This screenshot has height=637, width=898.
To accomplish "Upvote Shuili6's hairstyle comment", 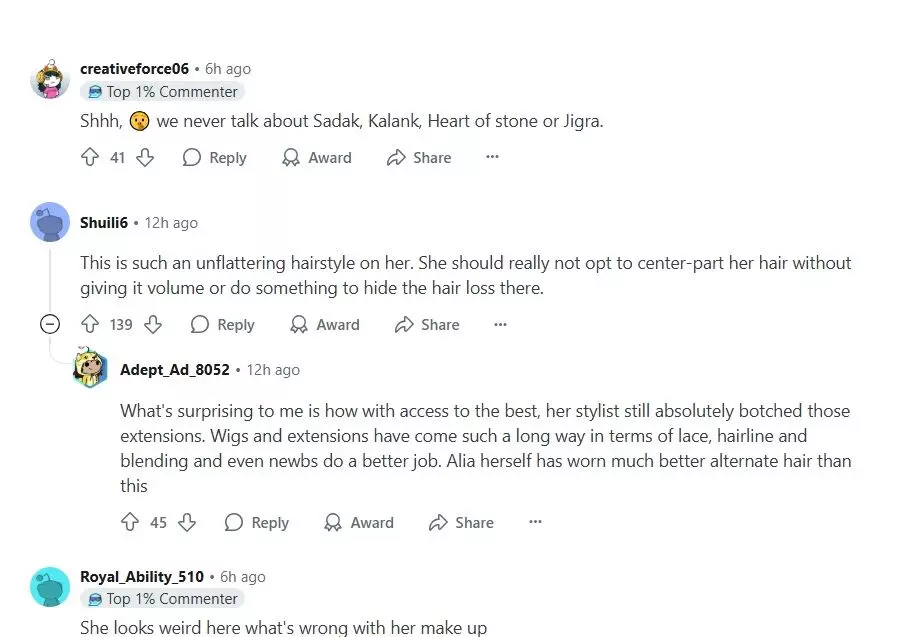I will 90,325.
